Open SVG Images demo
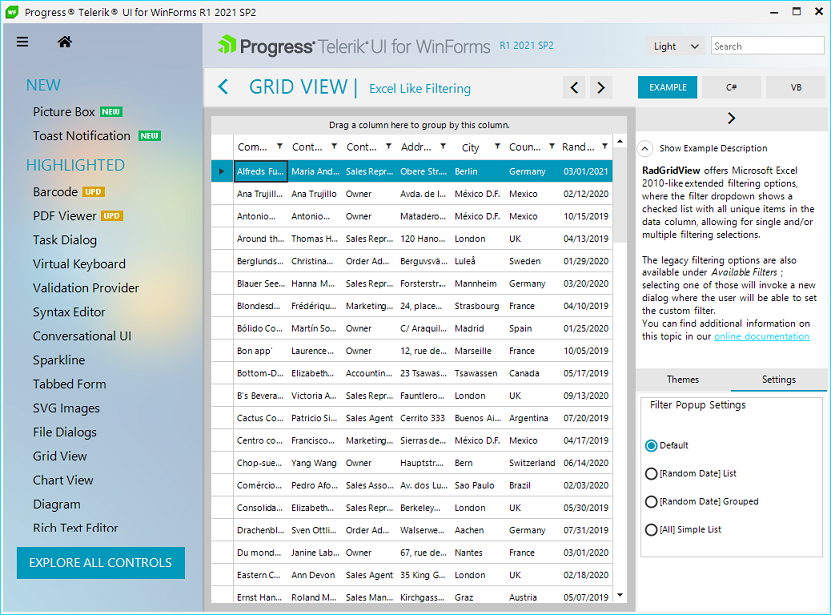The width and height of the screenshot is (831, 615). [x=66, y=408]
